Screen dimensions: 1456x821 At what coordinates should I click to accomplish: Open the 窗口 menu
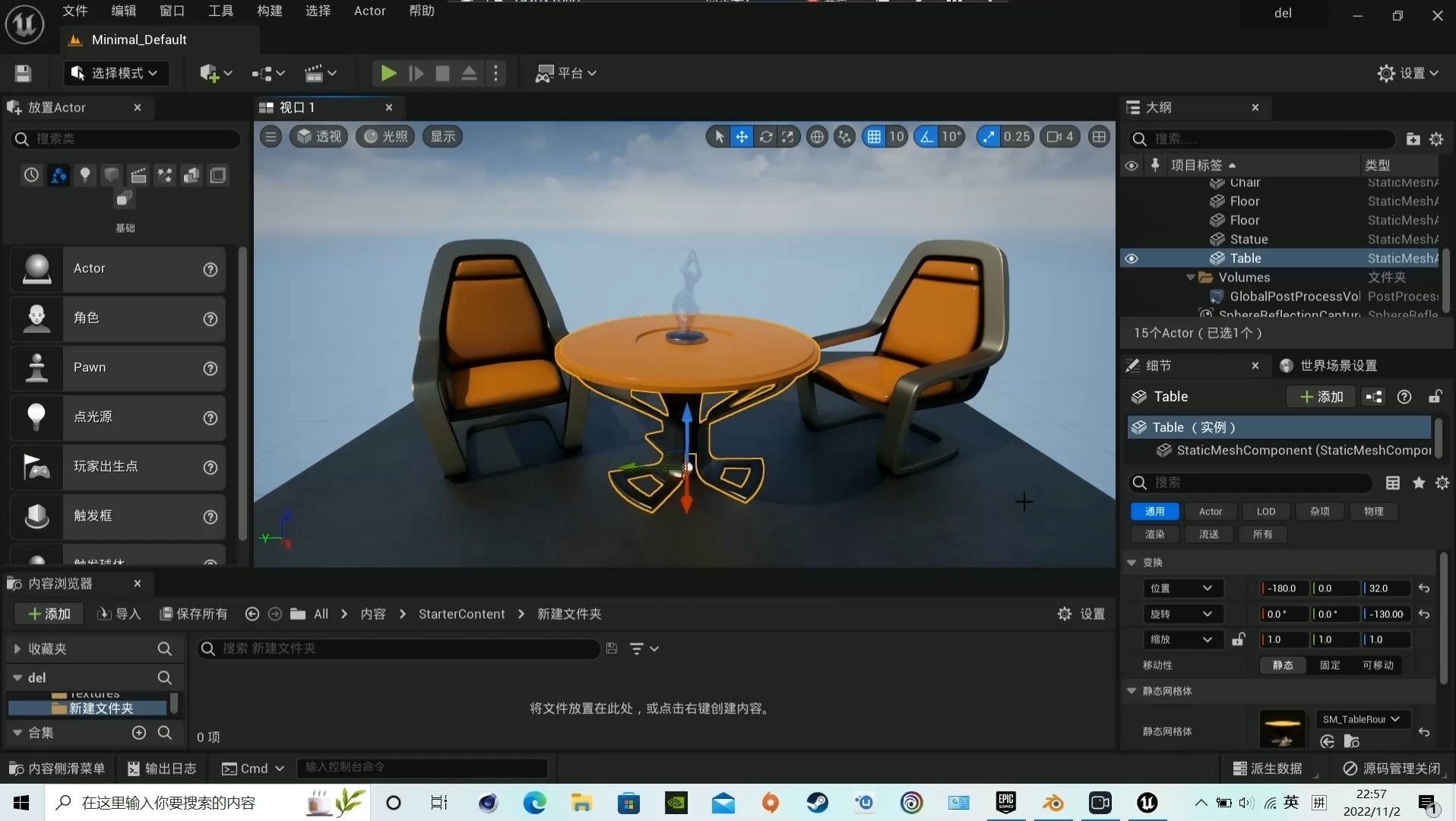coord(170,11)
